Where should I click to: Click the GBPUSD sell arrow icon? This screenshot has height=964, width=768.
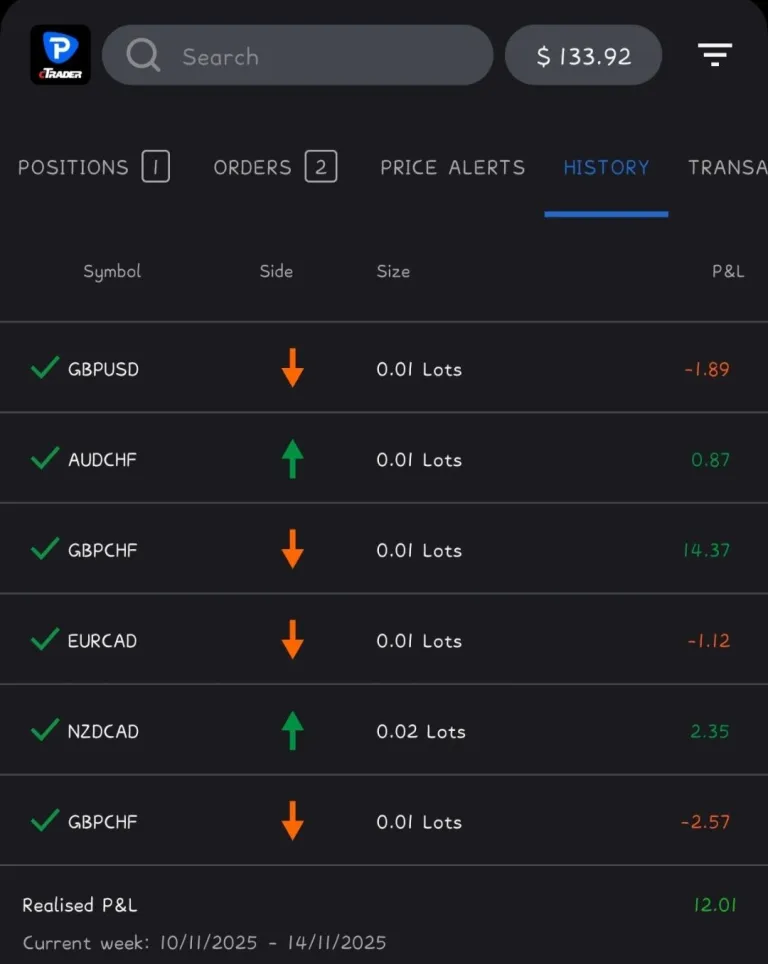292,368
